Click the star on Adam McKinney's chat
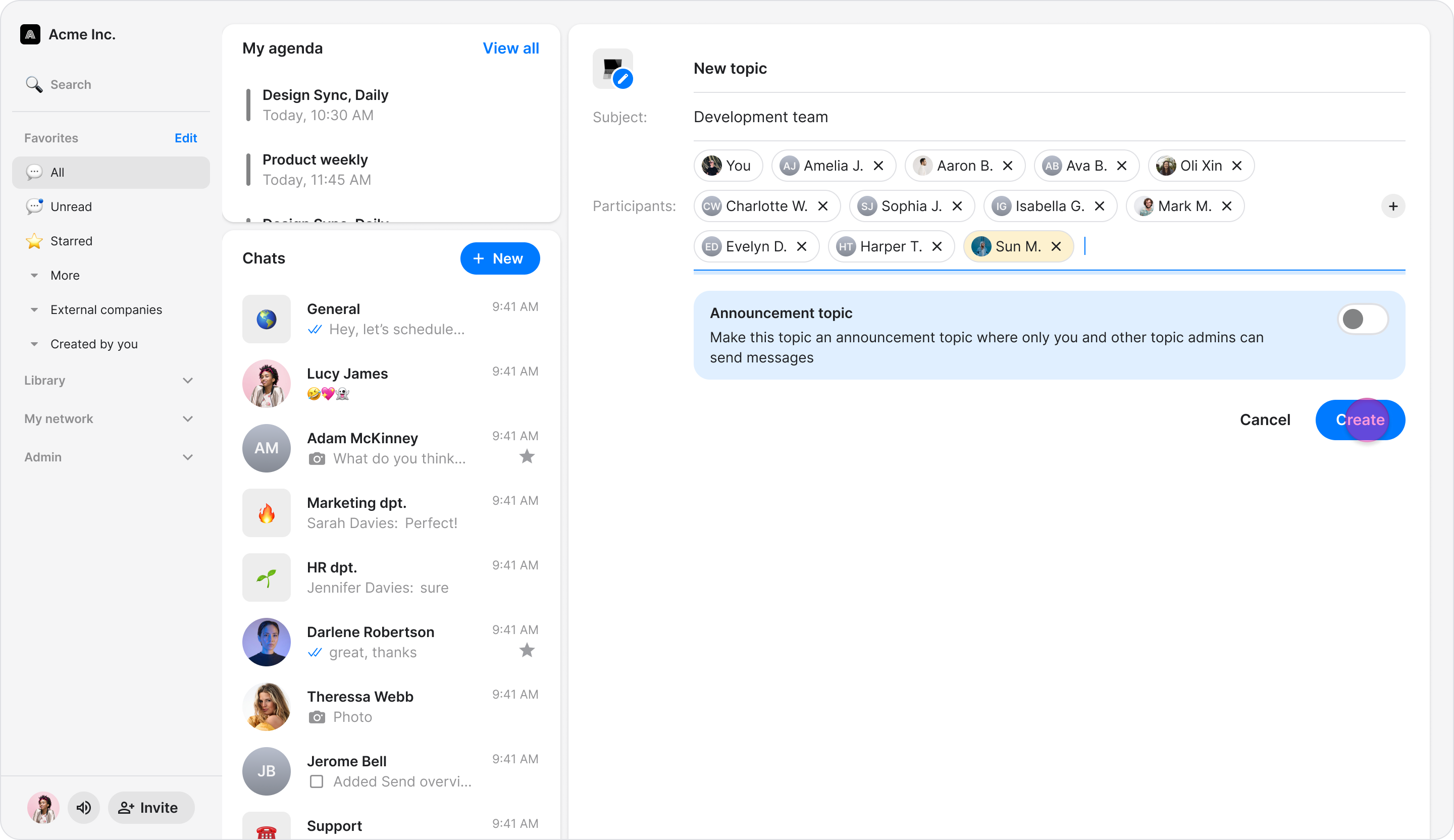Viewport: 1454px width, 840px height. tap(527, 457)
